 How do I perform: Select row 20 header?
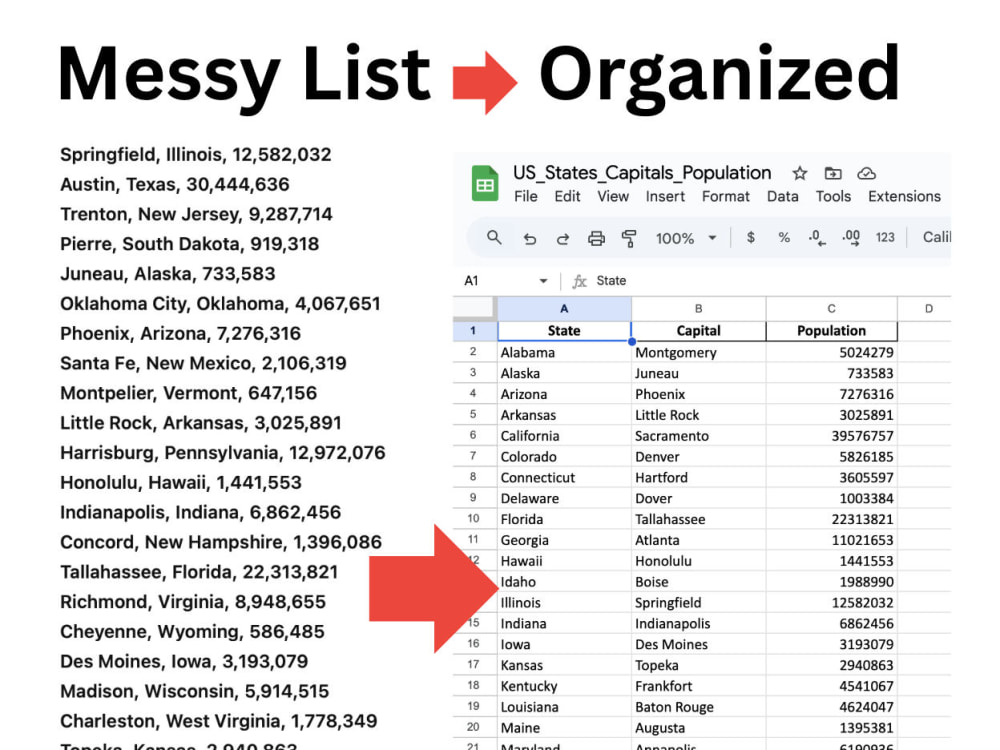475,727
